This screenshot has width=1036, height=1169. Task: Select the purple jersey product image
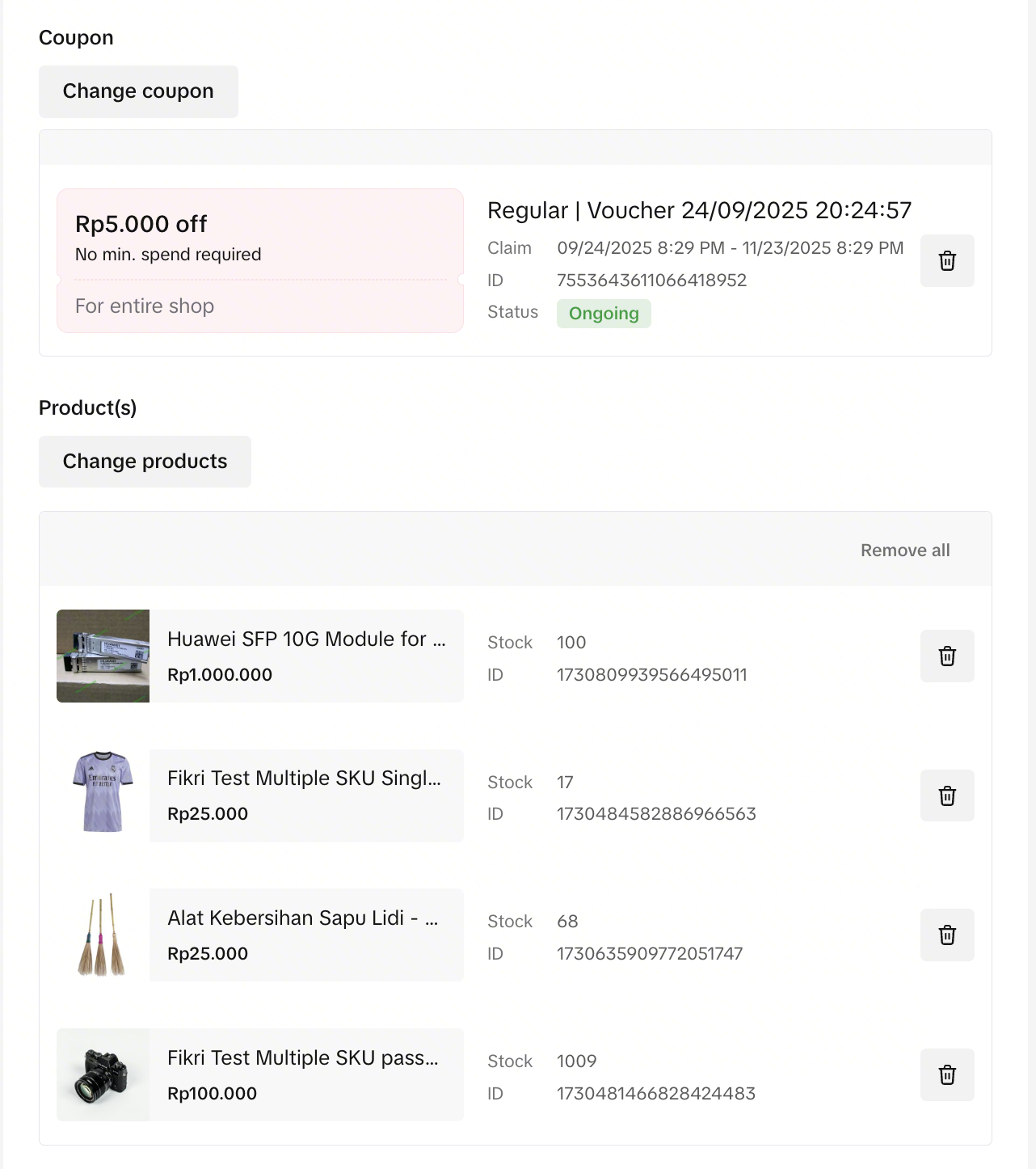(103, 792)
